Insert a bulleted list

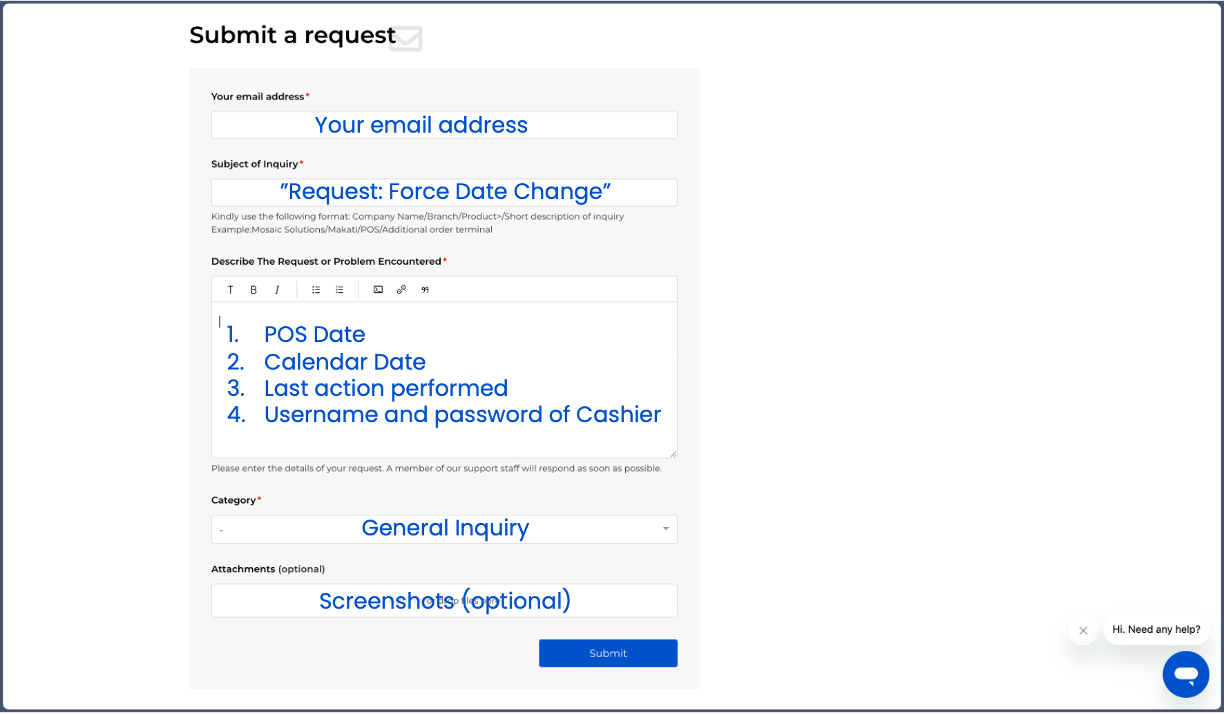316,290
